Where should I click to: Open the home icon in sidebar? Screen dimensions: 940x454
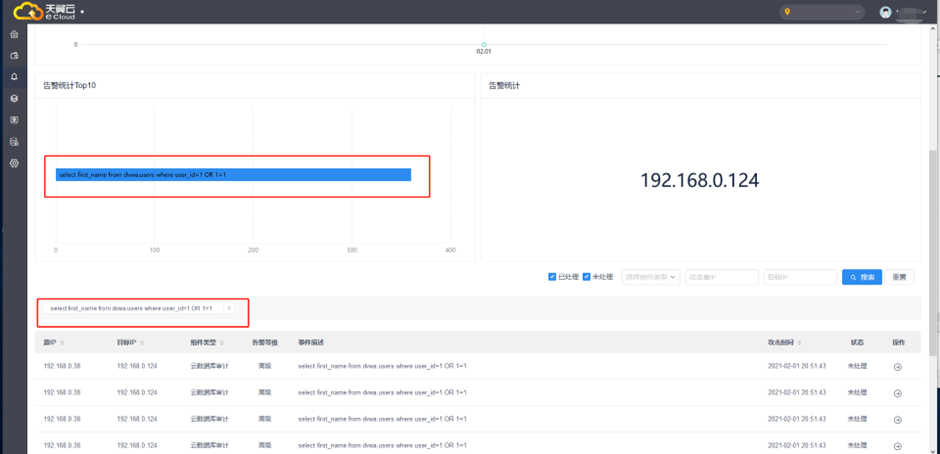[14, 35]
